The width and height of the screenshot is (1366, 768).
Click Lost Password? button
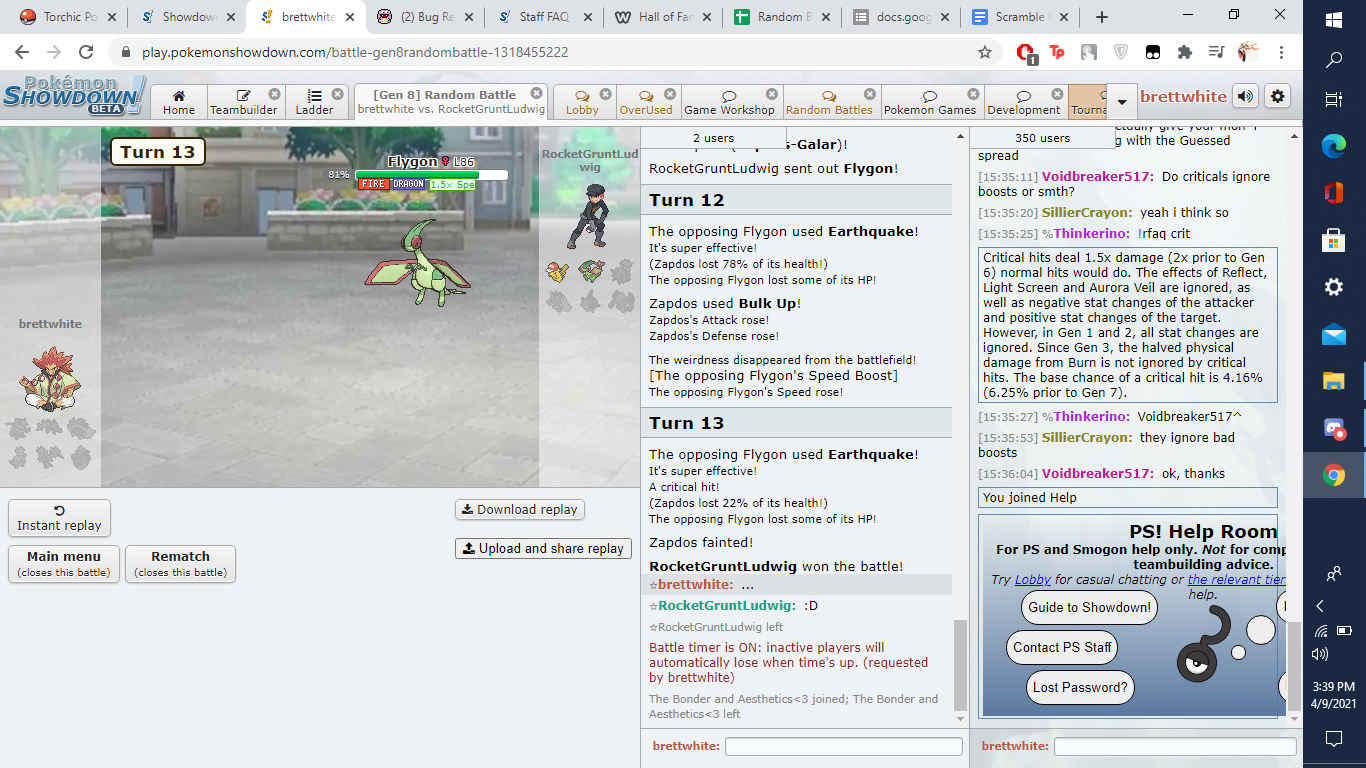[1080, 687]
